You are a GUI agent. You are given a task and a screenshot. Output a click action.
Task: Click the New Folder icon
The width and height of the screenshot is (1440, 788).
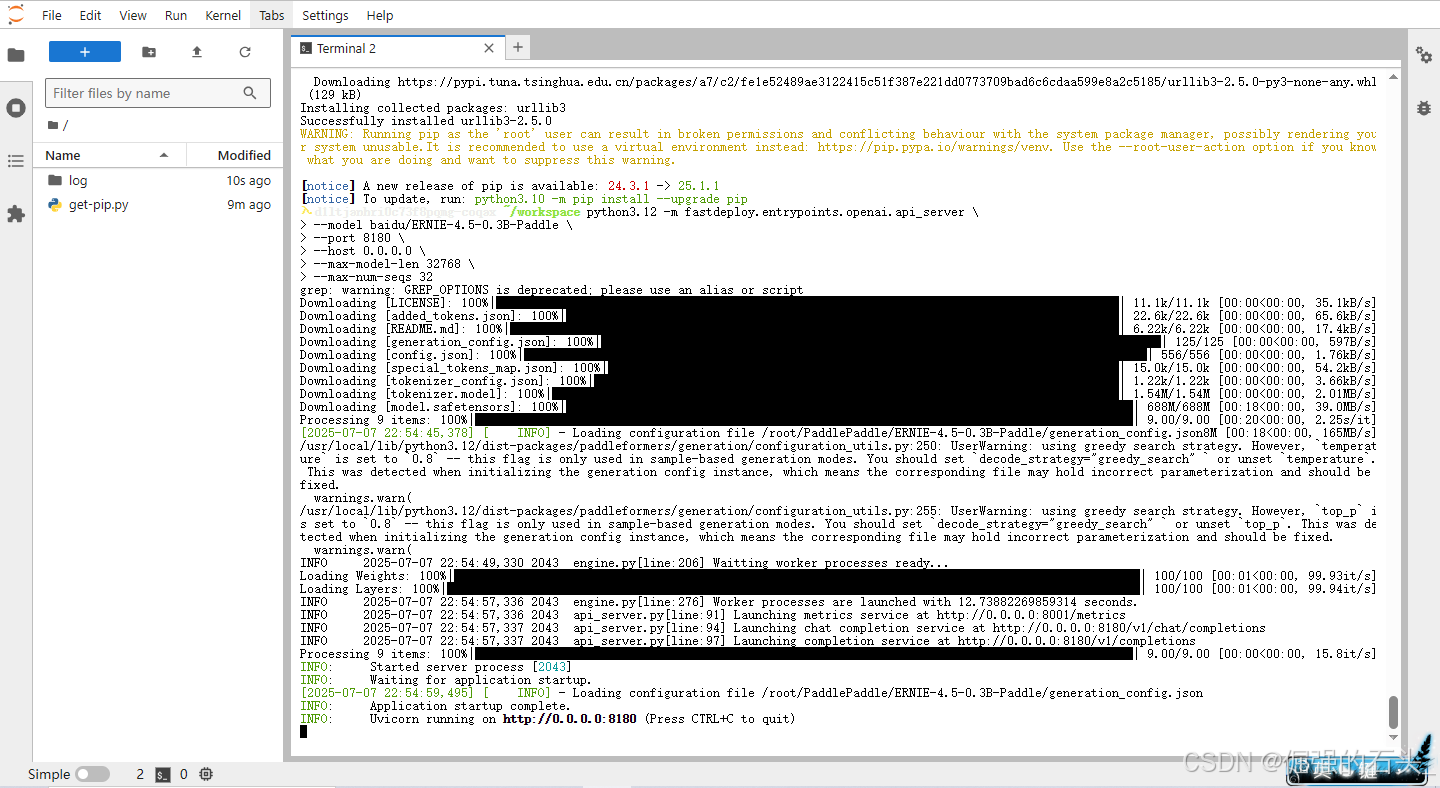click(x=149, y=52)
